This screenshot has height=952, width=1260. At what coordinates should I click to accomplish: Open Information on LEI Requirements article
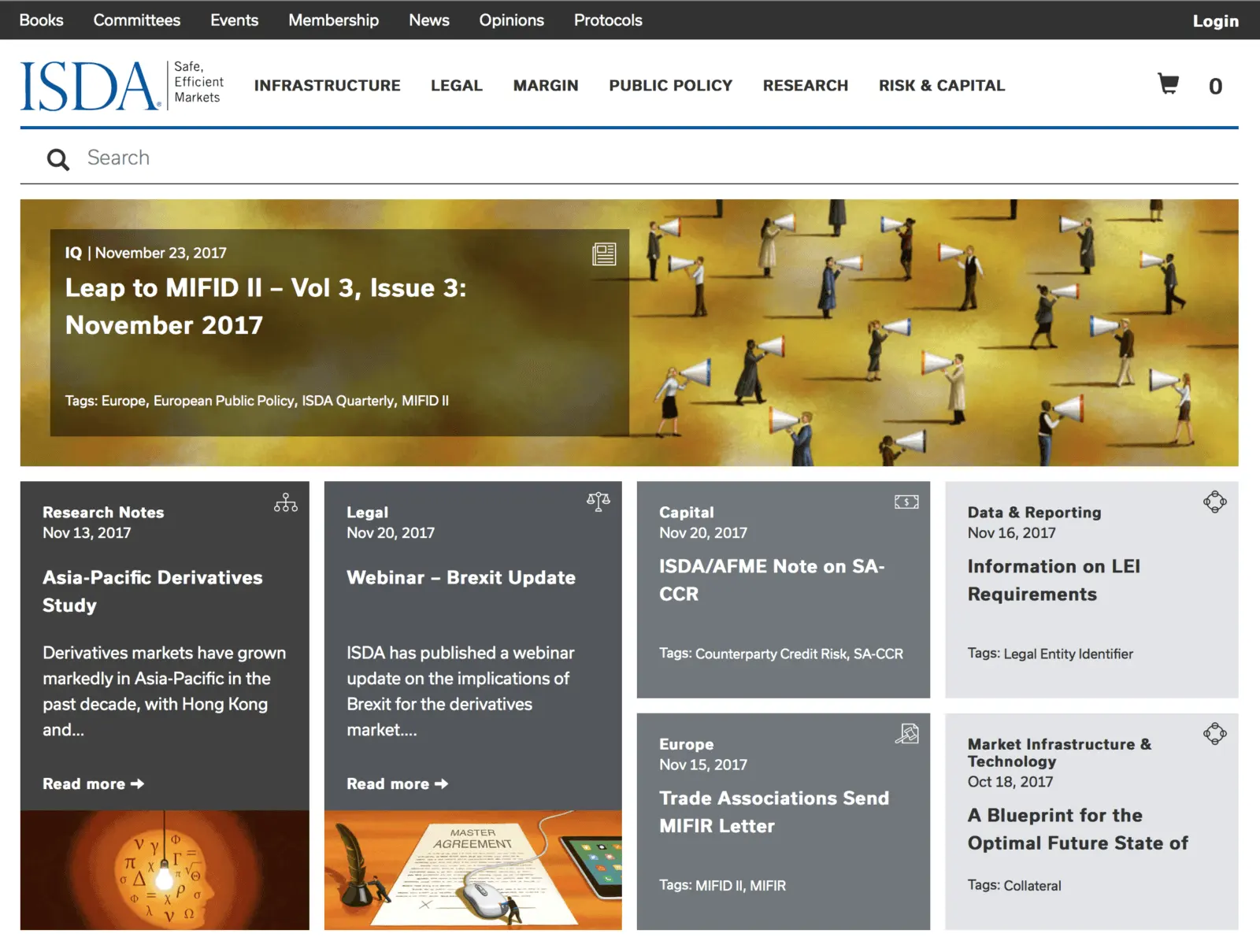[1054, 580]
